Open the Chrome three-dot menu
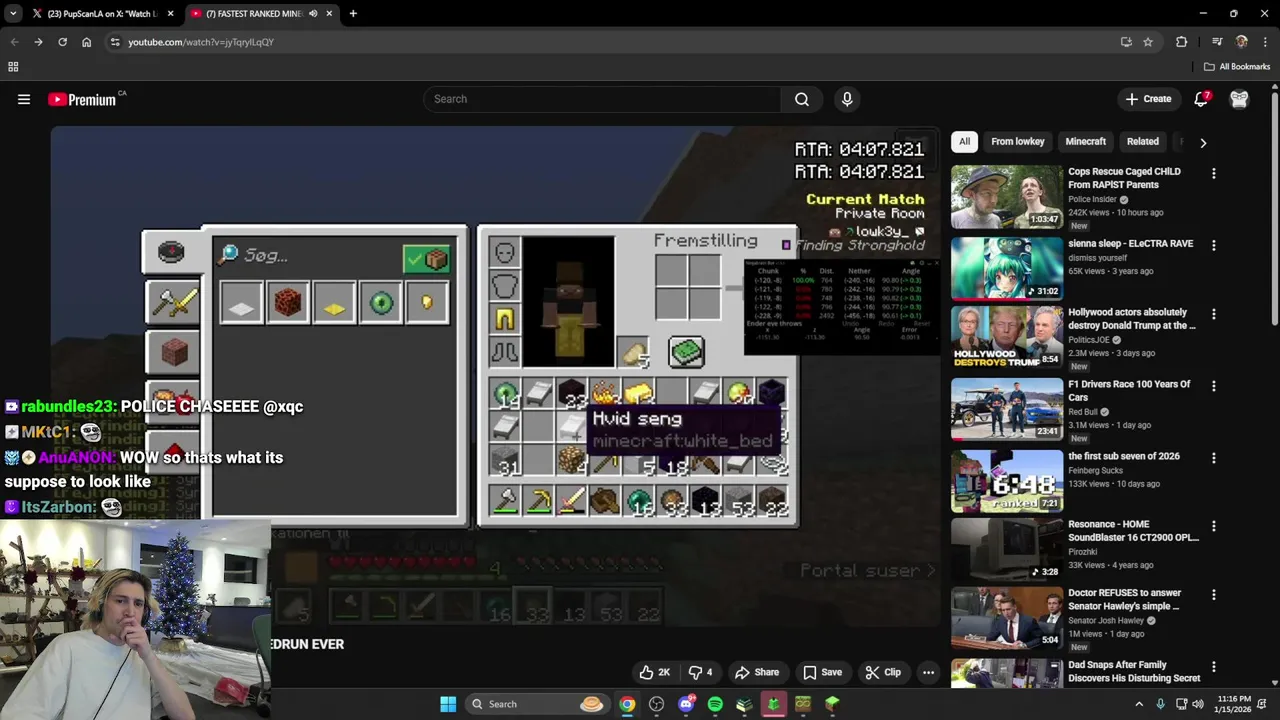The image size is (1280, 720). coord(1265,42)
